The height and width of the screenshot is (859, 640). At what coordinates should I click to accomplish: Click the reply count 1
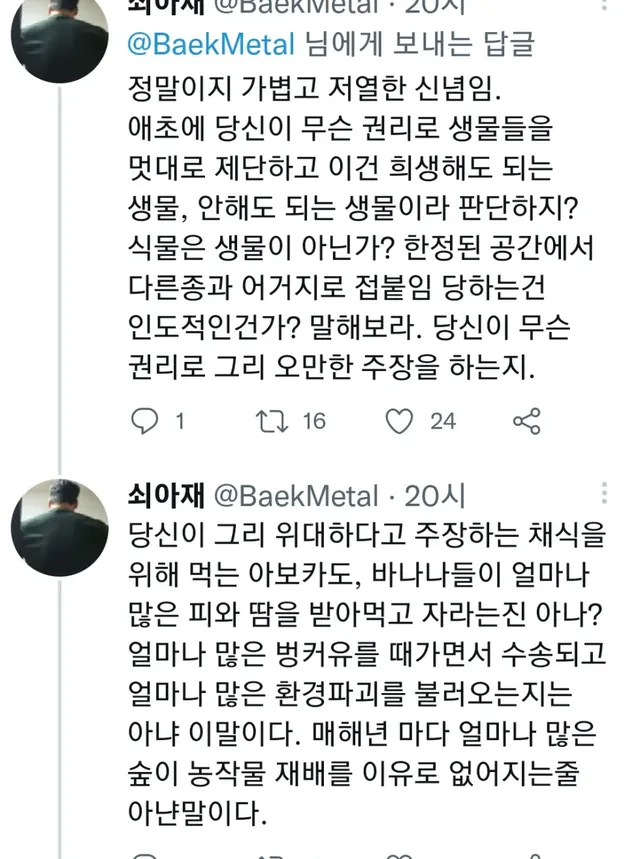coord(180,421)
